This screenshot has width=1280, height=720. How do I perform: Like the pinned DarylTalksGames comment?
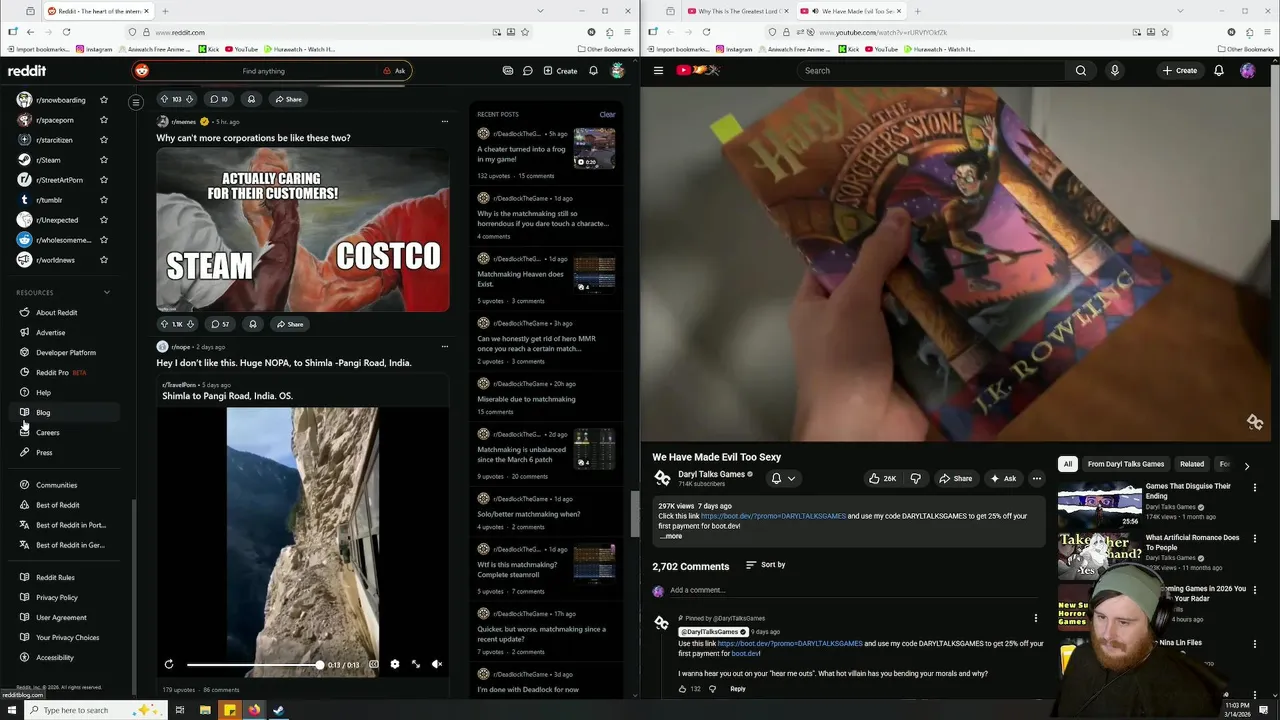click(682, 689)
